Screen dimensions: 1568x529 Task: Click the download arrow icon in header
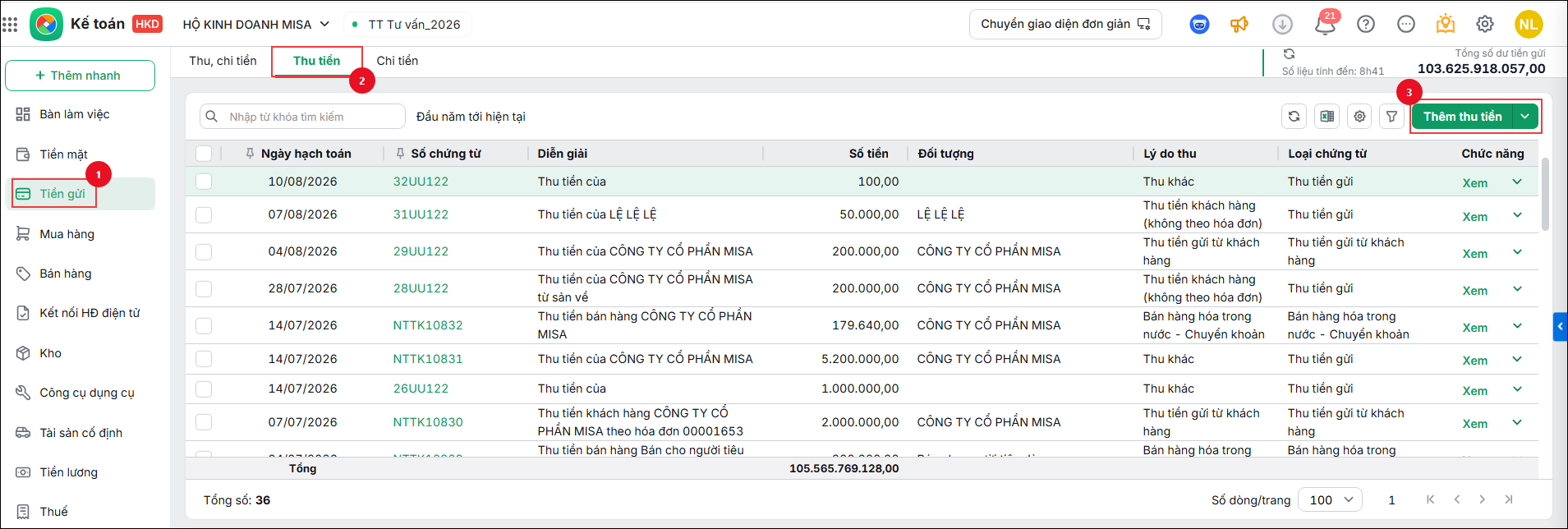pyautogui.click(x=1282, y=25)
